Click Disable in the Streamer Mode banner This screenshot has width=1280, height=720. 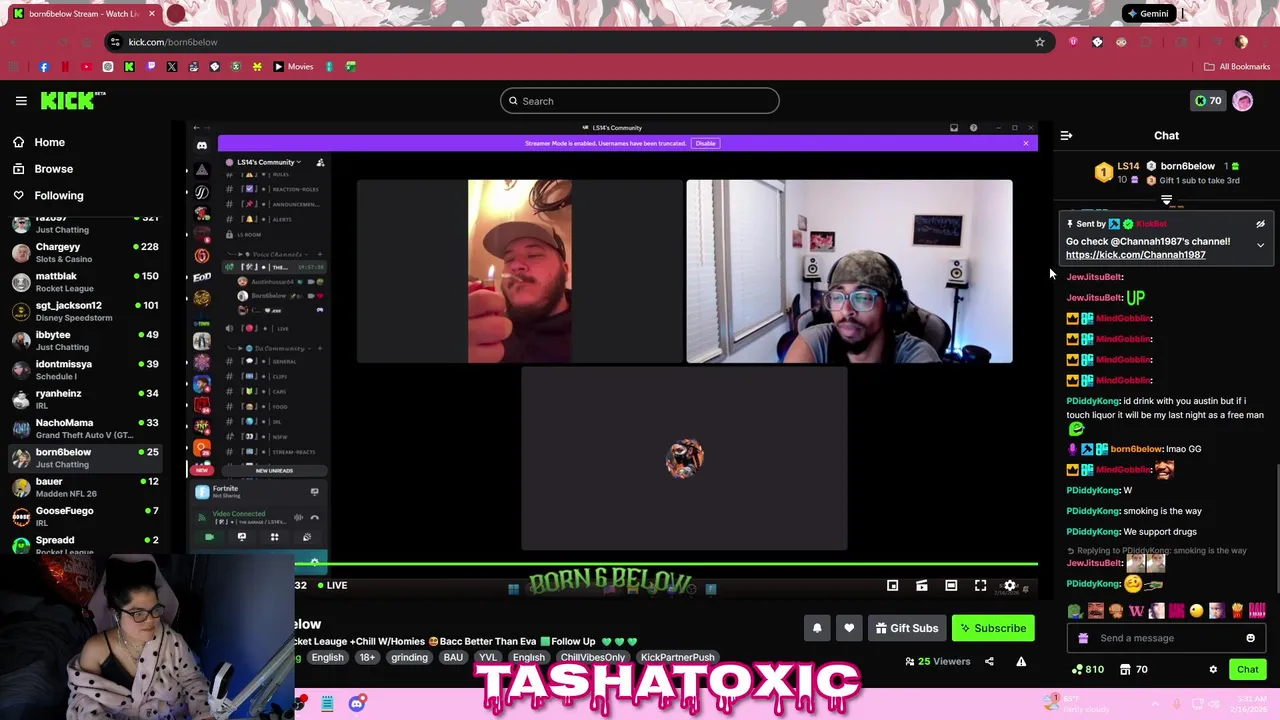point(706,143)
